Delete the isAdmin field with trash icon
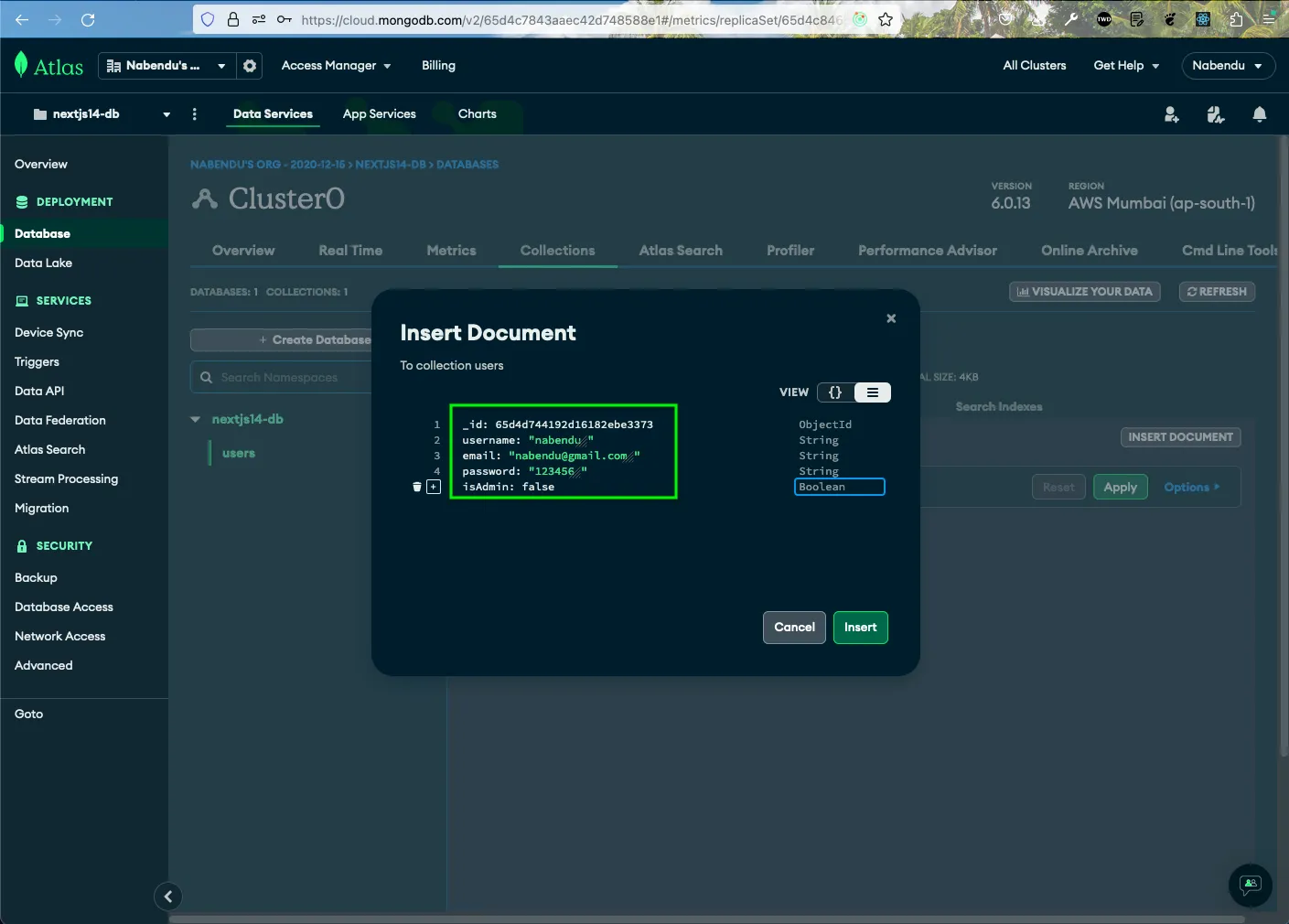1289x924 pixels. click(x=417, y=487)
